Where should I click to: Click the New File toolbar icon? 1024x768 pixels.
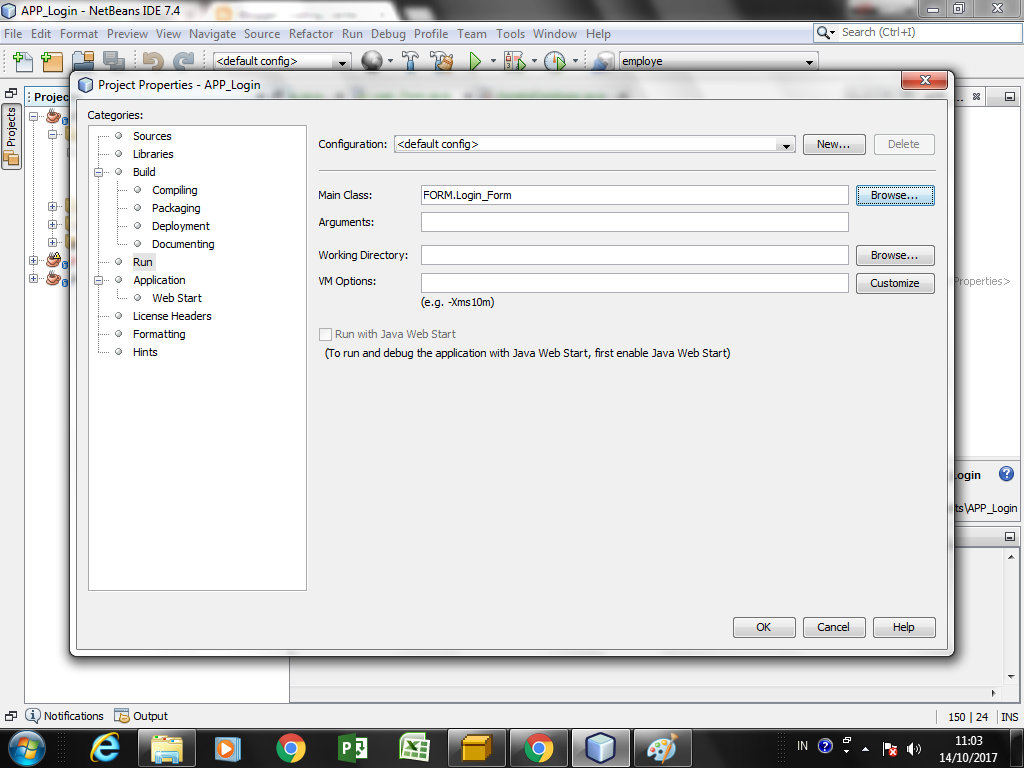(23, 61)
